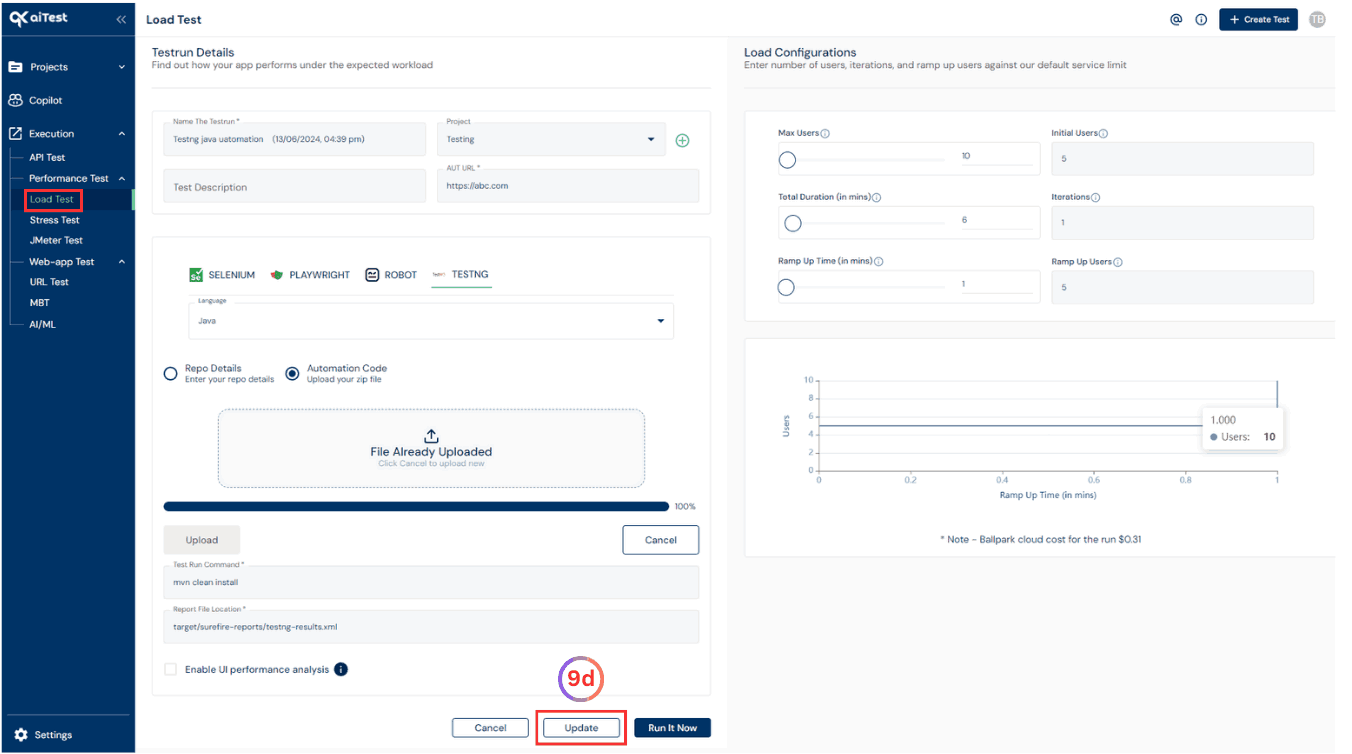The image size is (1352, 754).
Task: Open the info icon in top header
Action: tap(1201, 19)
